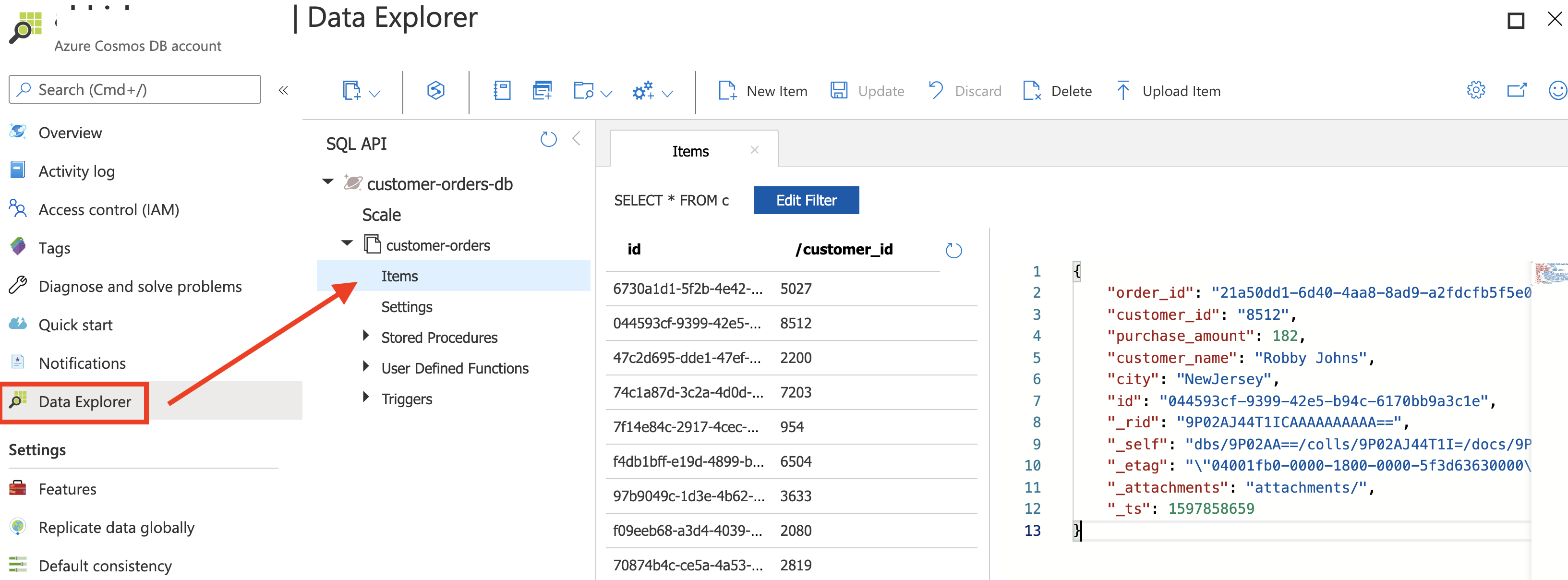The height and width of the screenshot is (580, 1568).
Task: Open in full screen external window icon
Action: click(1516, 91)
